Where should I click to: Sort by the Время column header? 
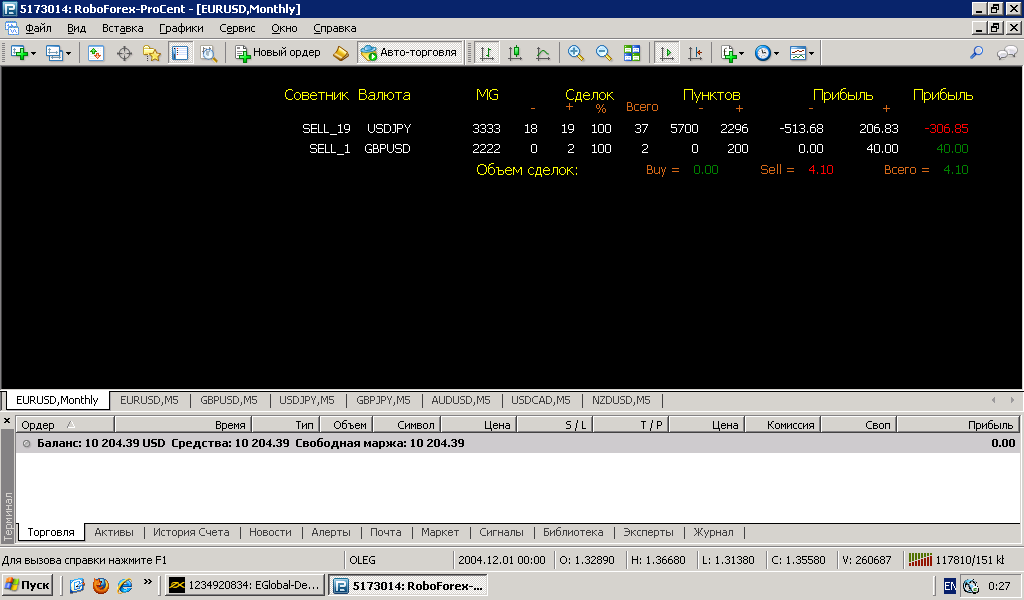[184, 425]
